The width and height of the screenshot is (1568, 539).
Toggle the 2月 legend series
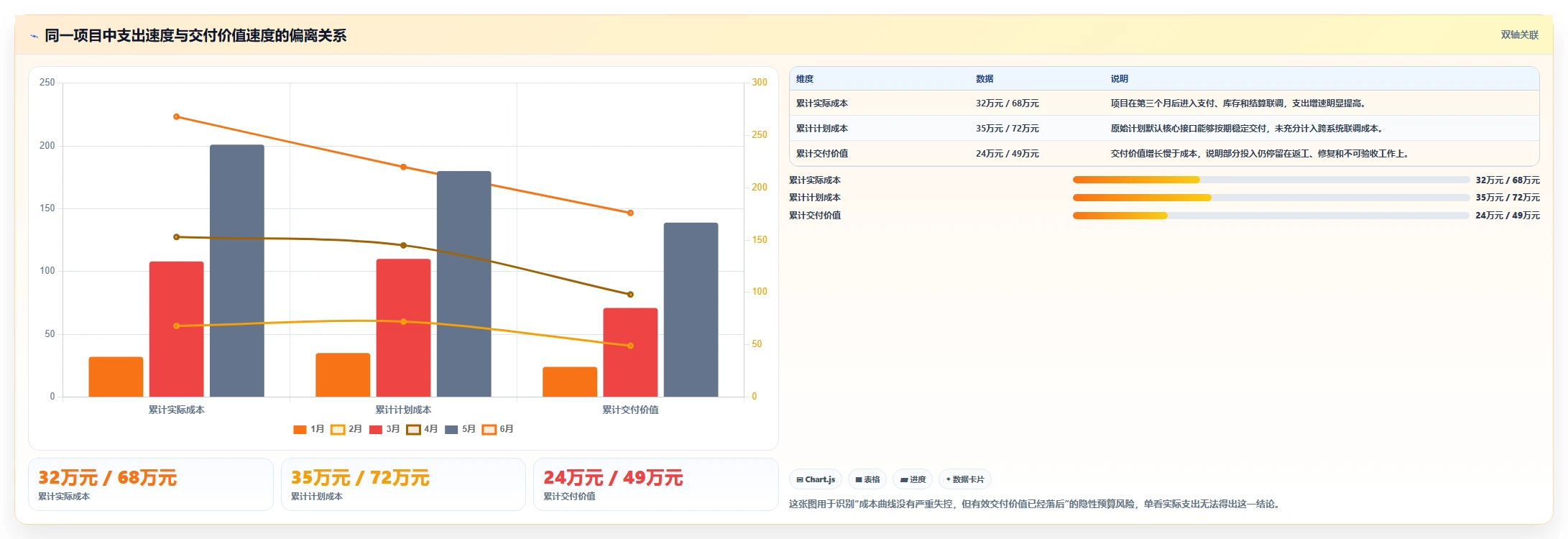[346, 429]
